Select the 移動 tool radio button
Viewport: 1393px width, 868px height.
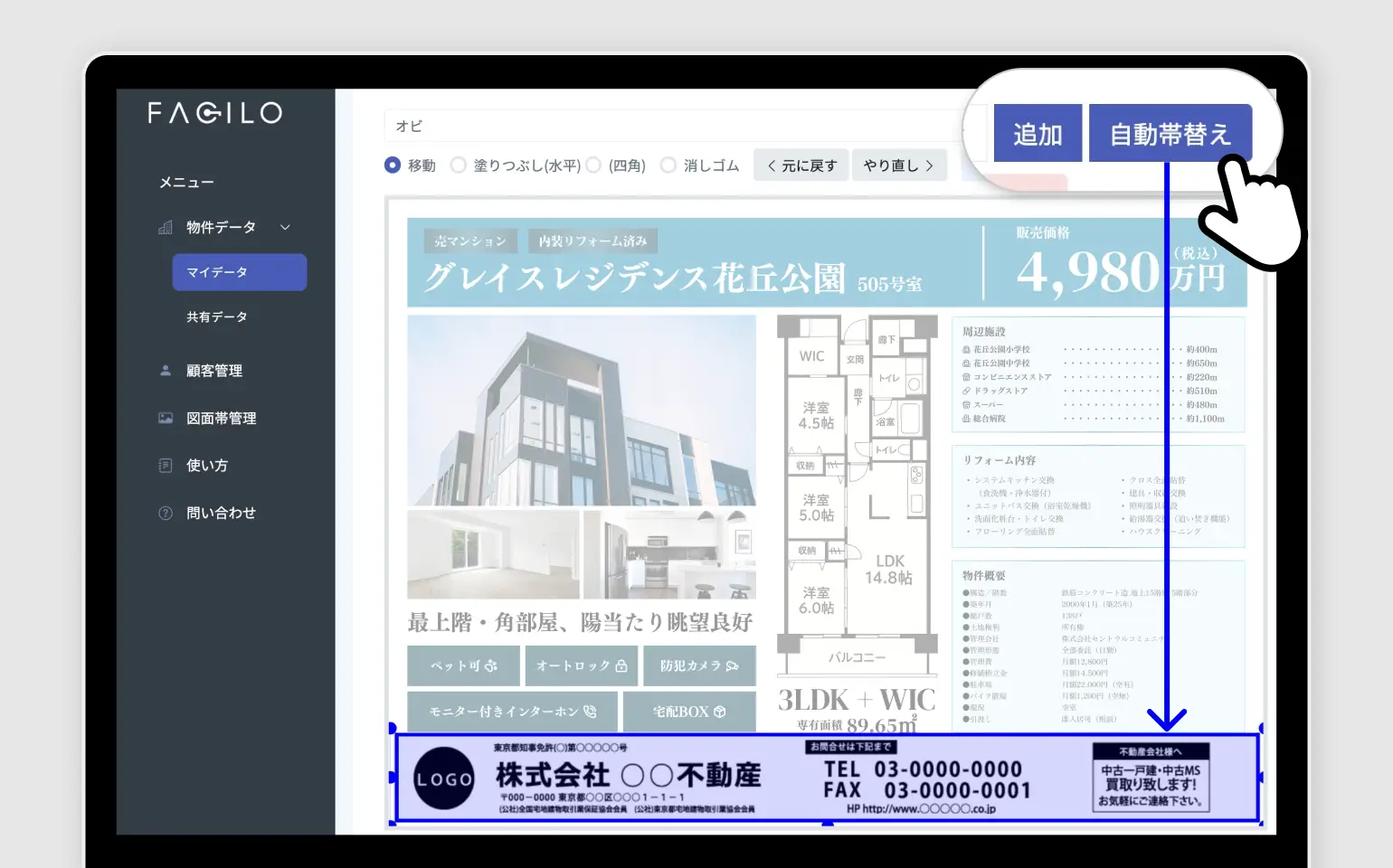point(392,165)
